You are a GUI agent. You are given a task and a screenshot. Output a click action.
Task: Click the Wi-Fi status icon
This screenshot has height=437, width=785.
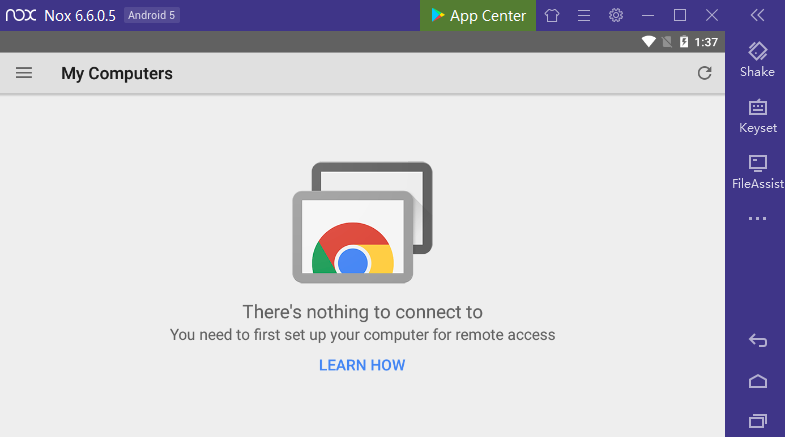click(648, 42)
